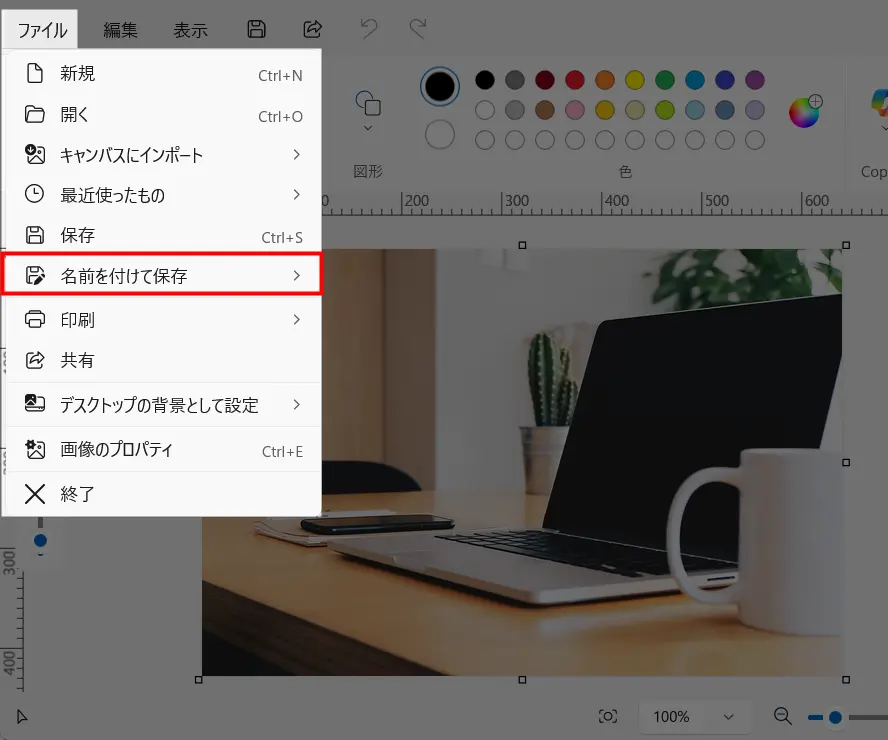Pick the brown palette swatch
888x740 pixels.
(x=545, y=110)
